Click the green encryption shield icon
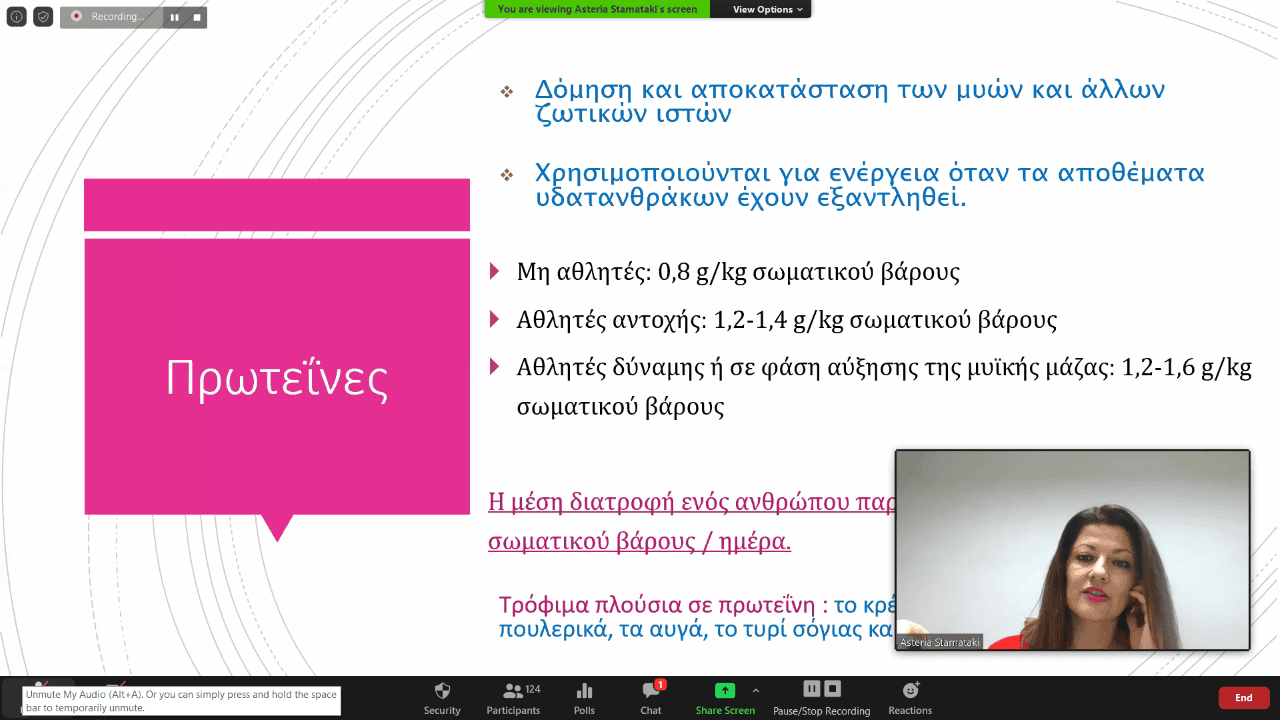Screen dimensions: 1280x720 point(43,17)
